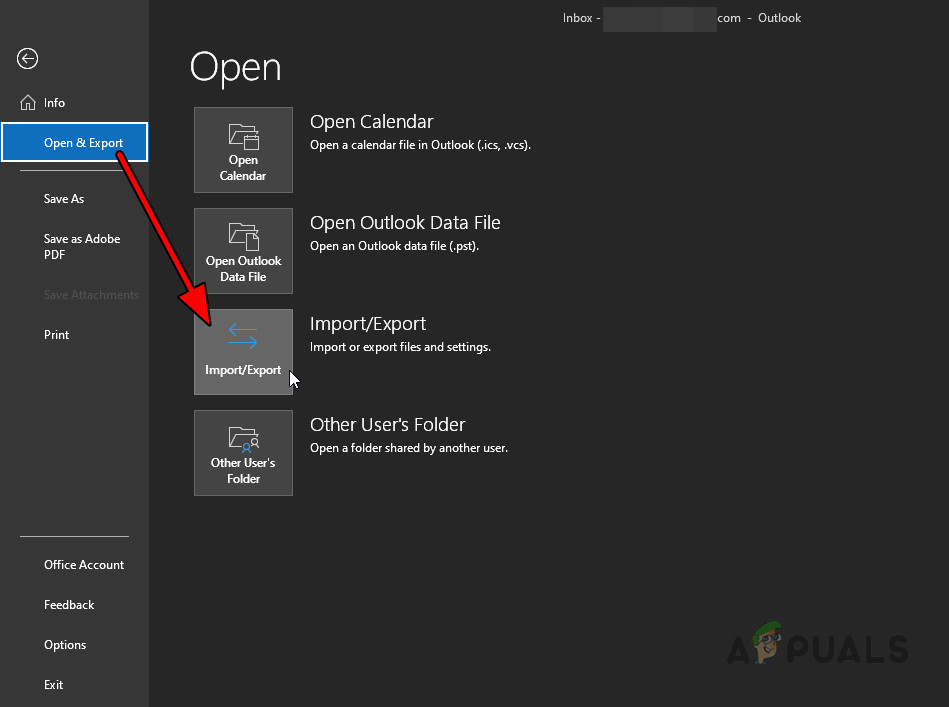949x707 pixels.
Task: Exit Outlook from the sidebar
Action: pyautogui.click(x=53, y=684)
